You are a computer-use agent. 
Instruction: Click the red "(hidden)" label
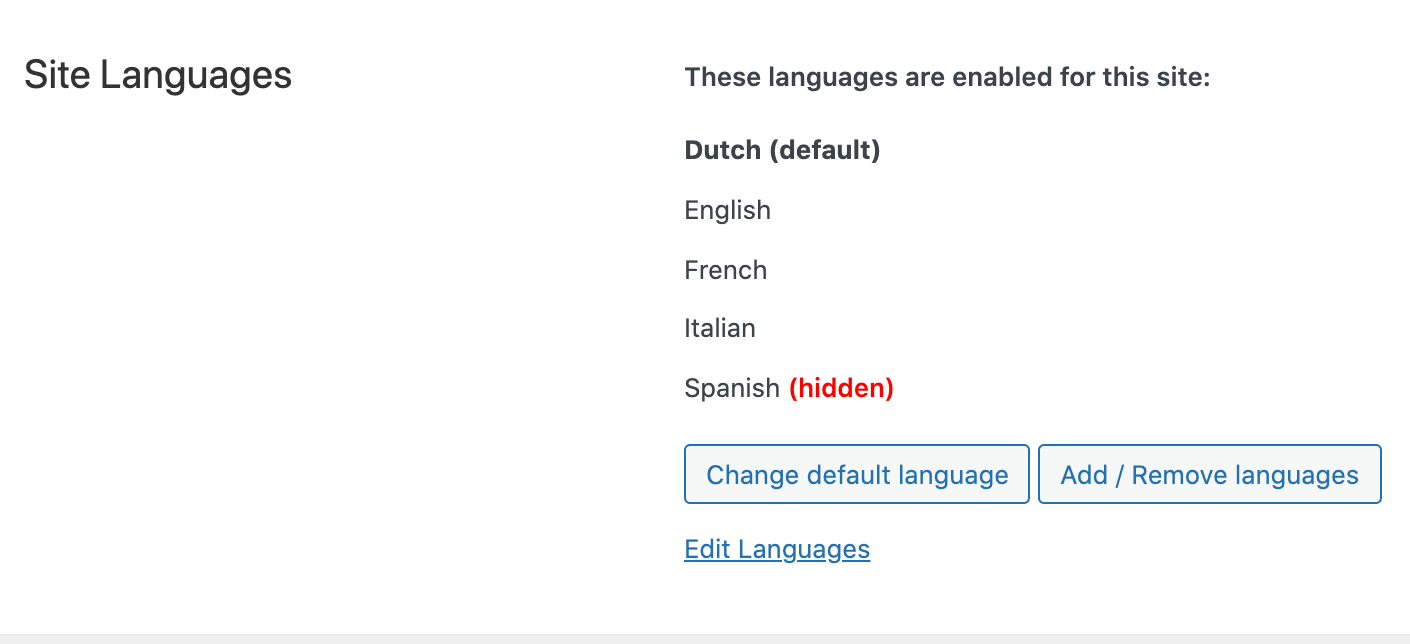click(841, 388)
